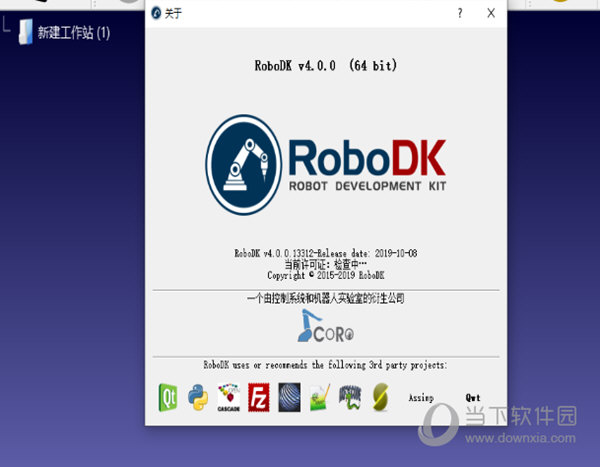This screenshot has width=600, height=467.
Task: Click the FileZilla red Fz icon
Action: (259, 397)
